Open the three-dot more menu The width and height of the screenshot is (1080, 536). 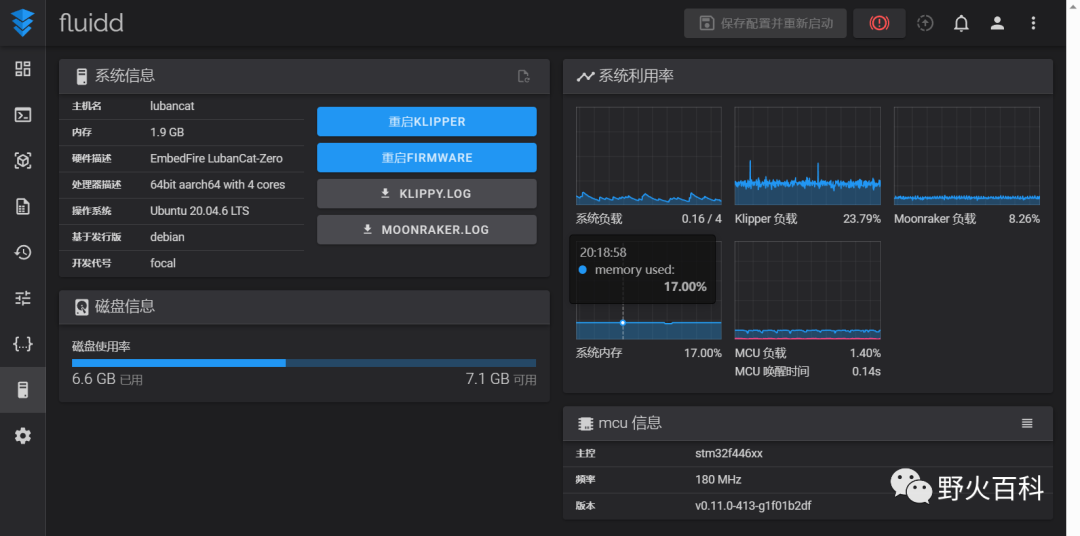1032,23
